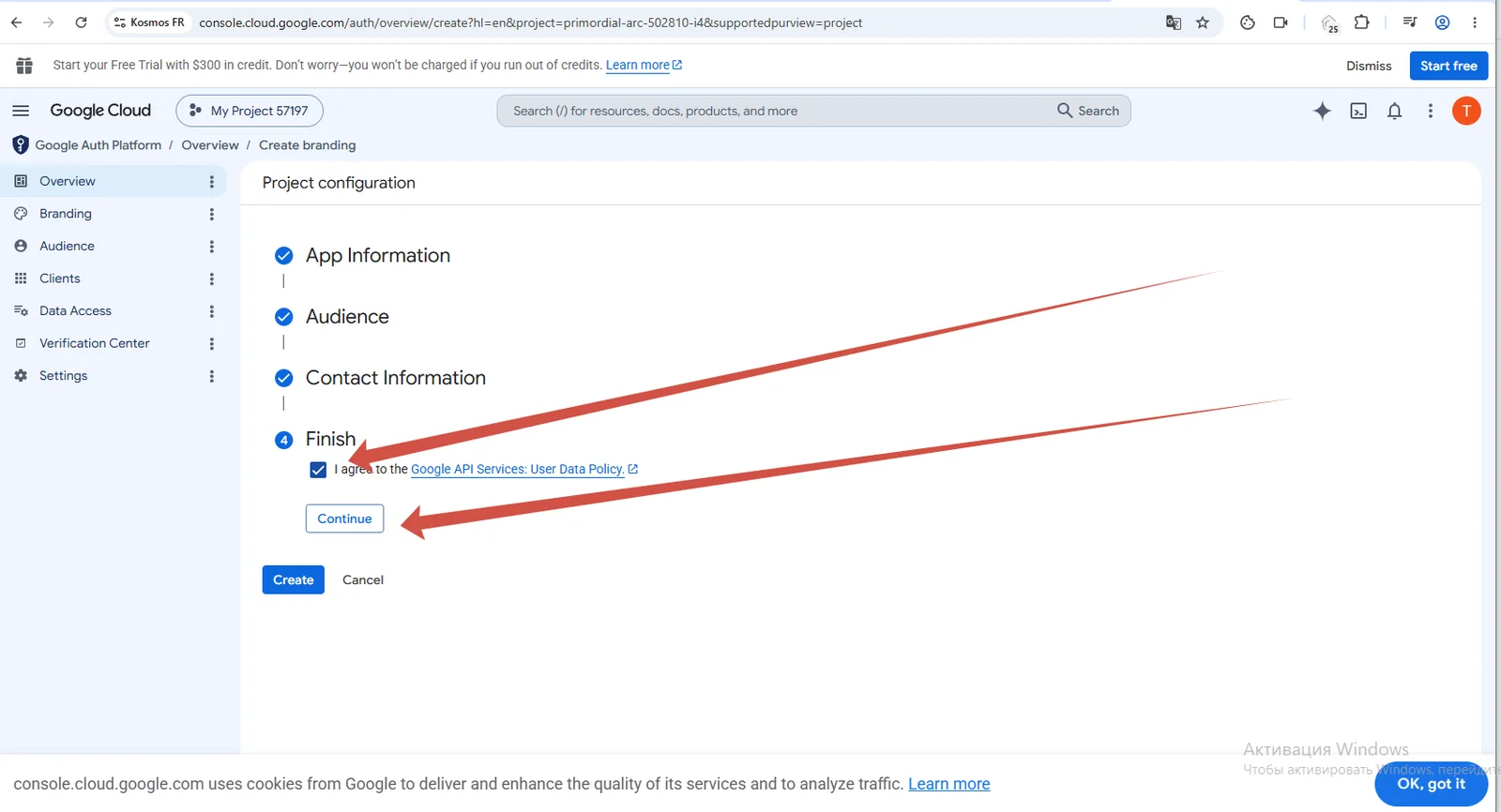Click the cookie extension icon in toolbar
The width and height of the screenshot is (1501, 812).
pyautogui.click(x=1248, y=23)
